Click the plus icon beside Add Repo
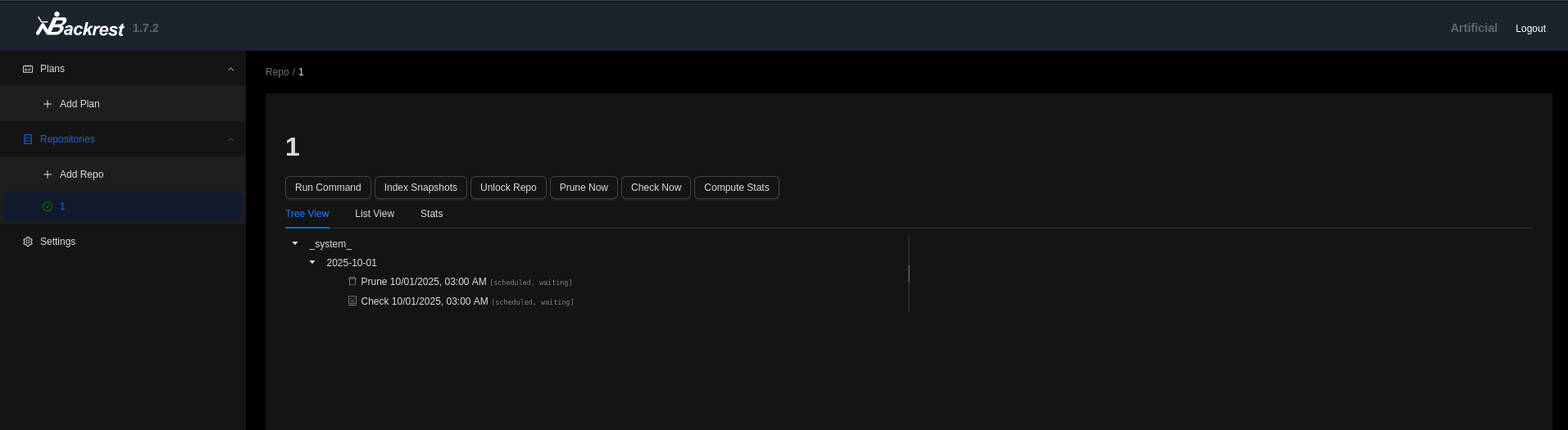1568x430 pixels. pos(48,174)
